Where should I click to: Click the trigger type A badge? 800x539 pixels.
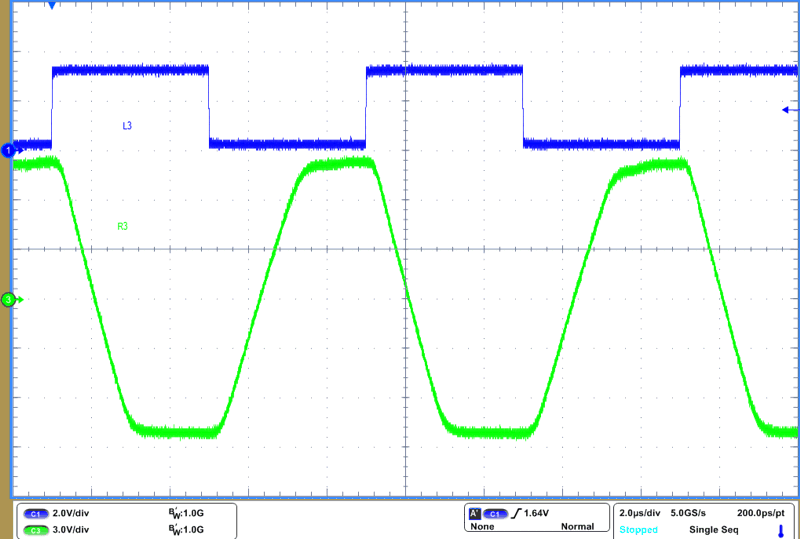pos(474,513)
